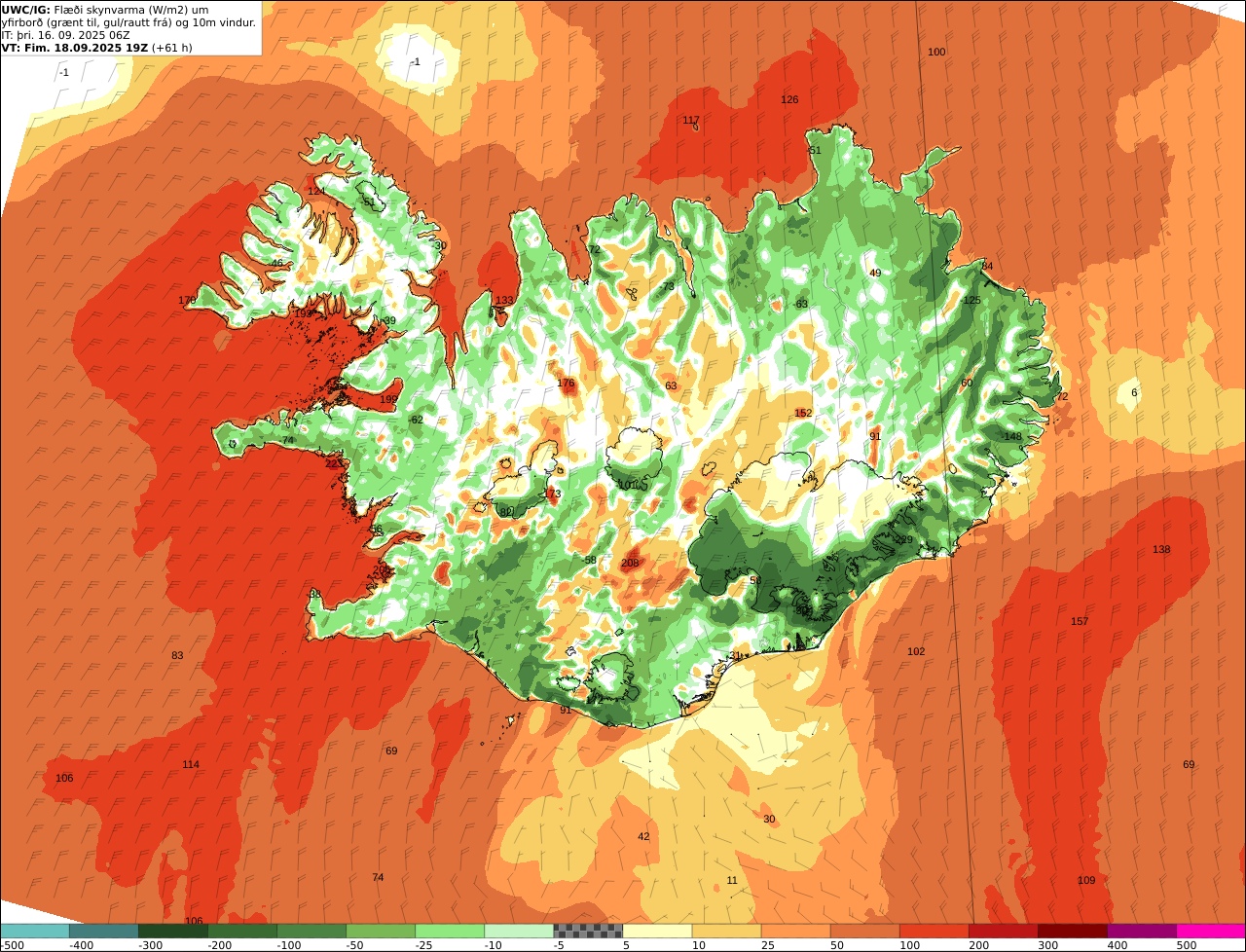Click the value 39 in the southern Westfjords
The image size is (1246, 952).
tap(389, 321)
